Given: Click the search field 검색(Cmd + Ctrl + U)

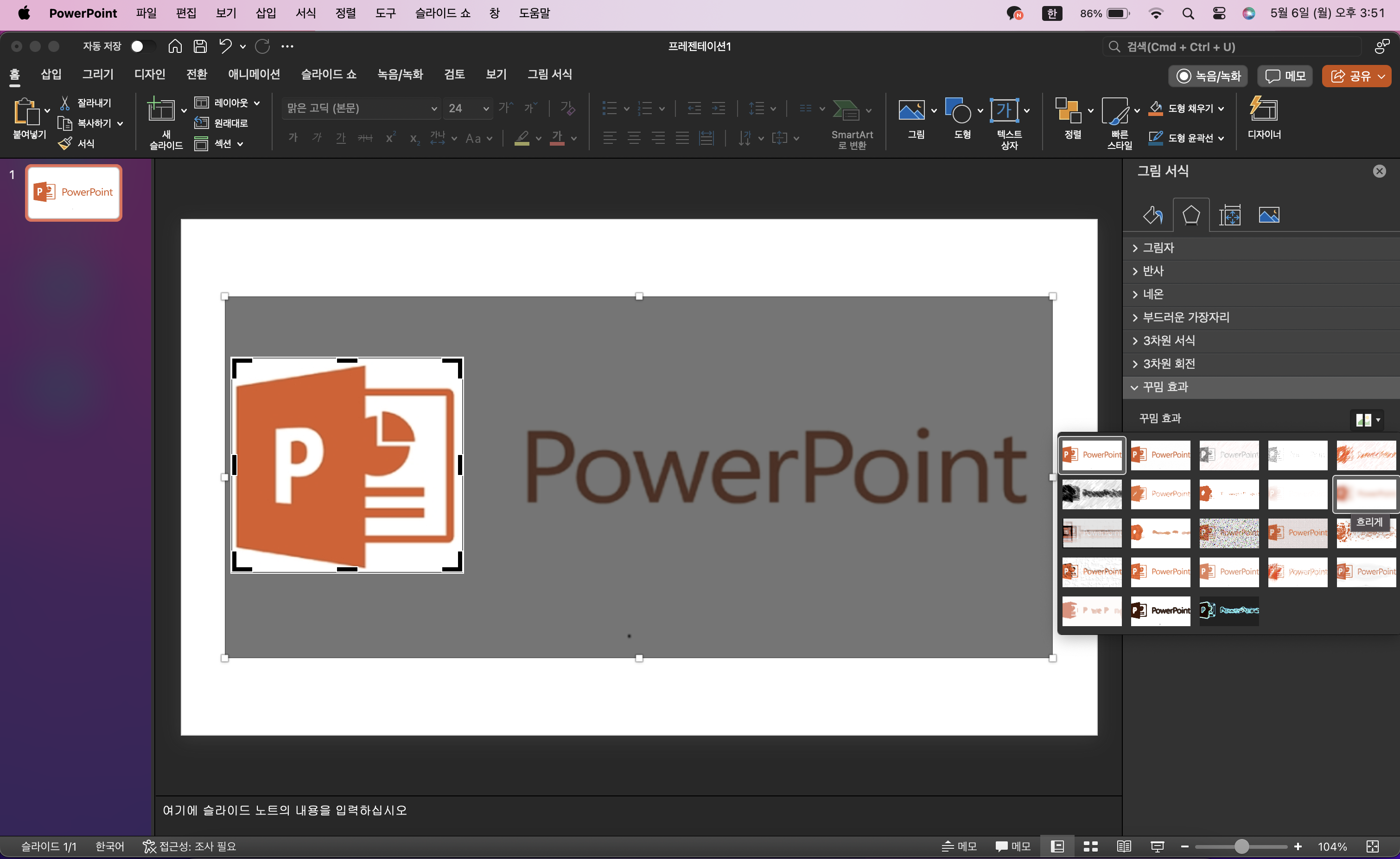Looking at the screenshot, I should coord(1232,47).
